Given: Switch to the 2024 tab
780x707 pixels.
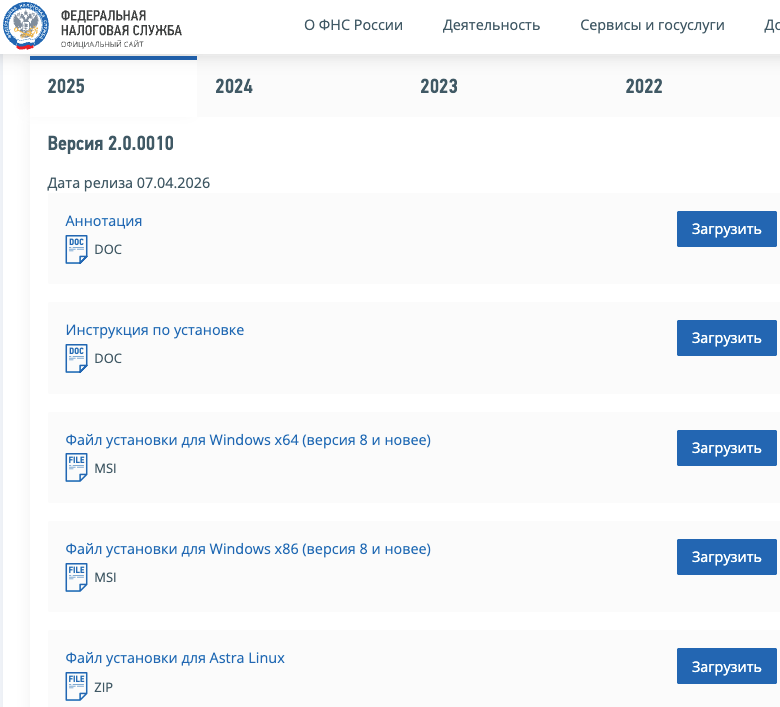Looking at the screenshot, I should tap(234, 87).
